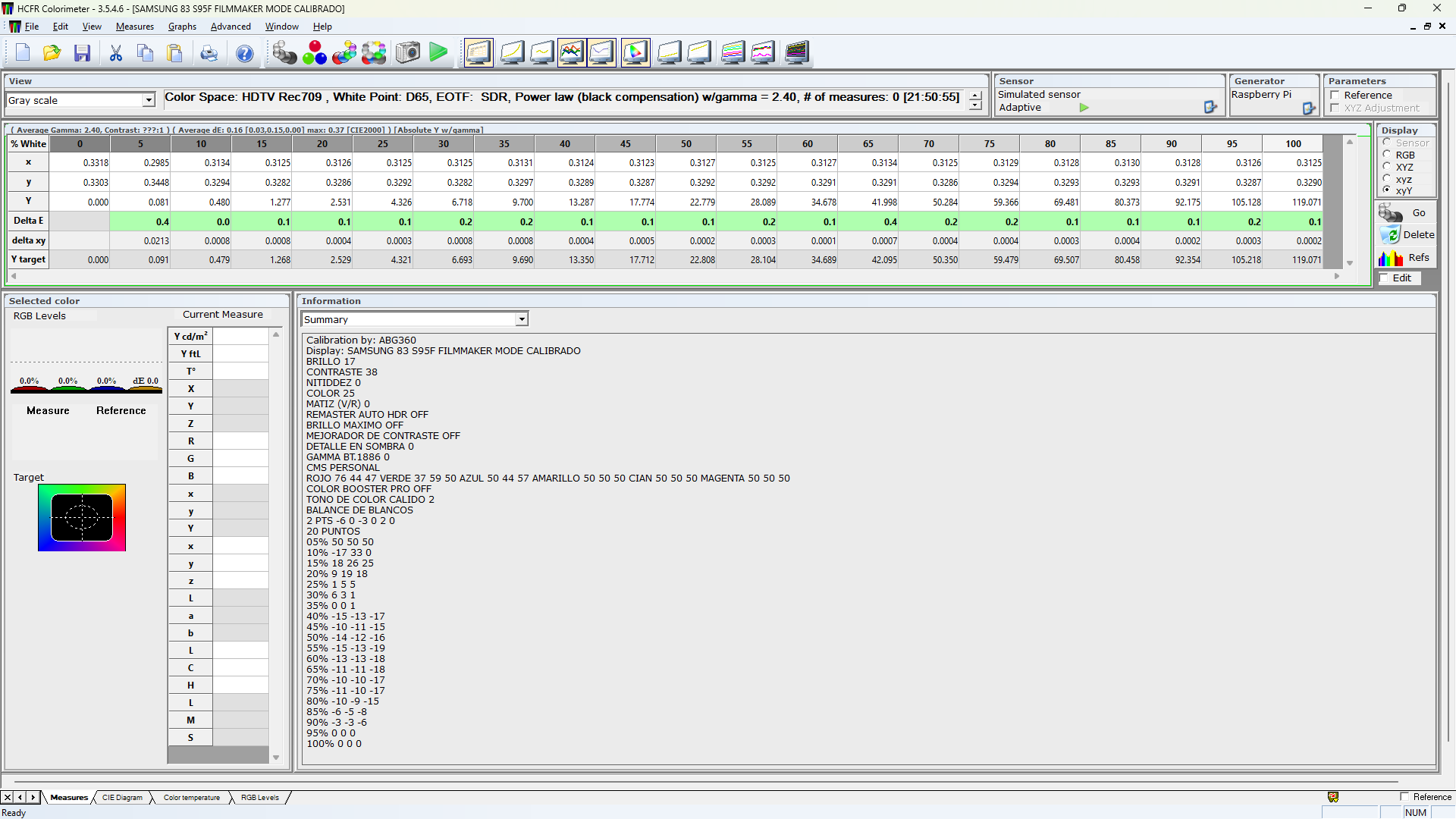
Task: Open the near white graph monitor icon
Action: click(699, 53)
